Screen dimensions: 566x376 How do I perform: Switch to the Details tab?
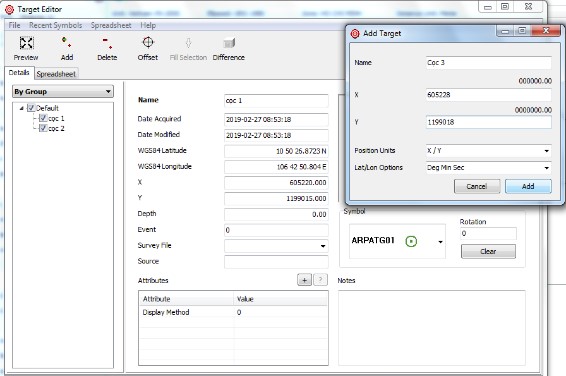click(x=19, y=73)
